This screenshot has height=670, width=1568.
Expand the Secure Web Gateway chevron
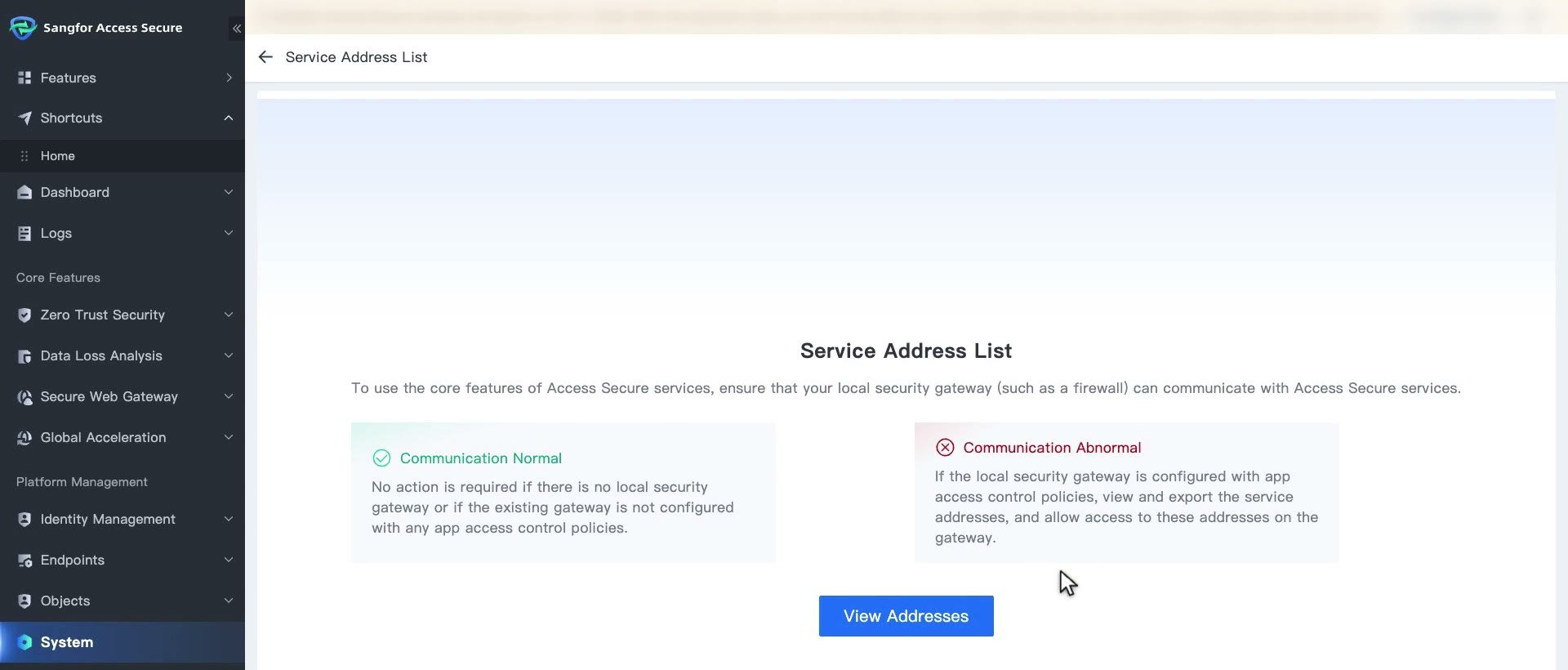(229, 396)
